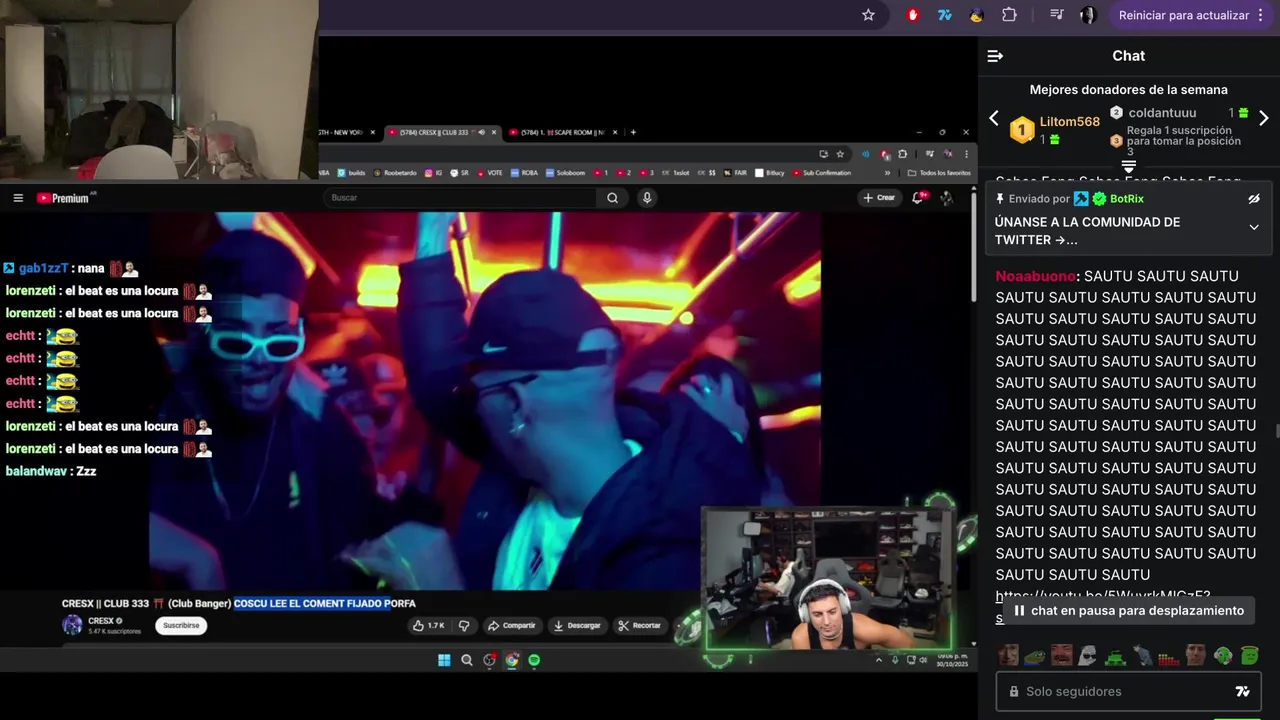This screenshot has height=720, width=1280.
Task: Click Compartir to share the video
Action: 512,626
